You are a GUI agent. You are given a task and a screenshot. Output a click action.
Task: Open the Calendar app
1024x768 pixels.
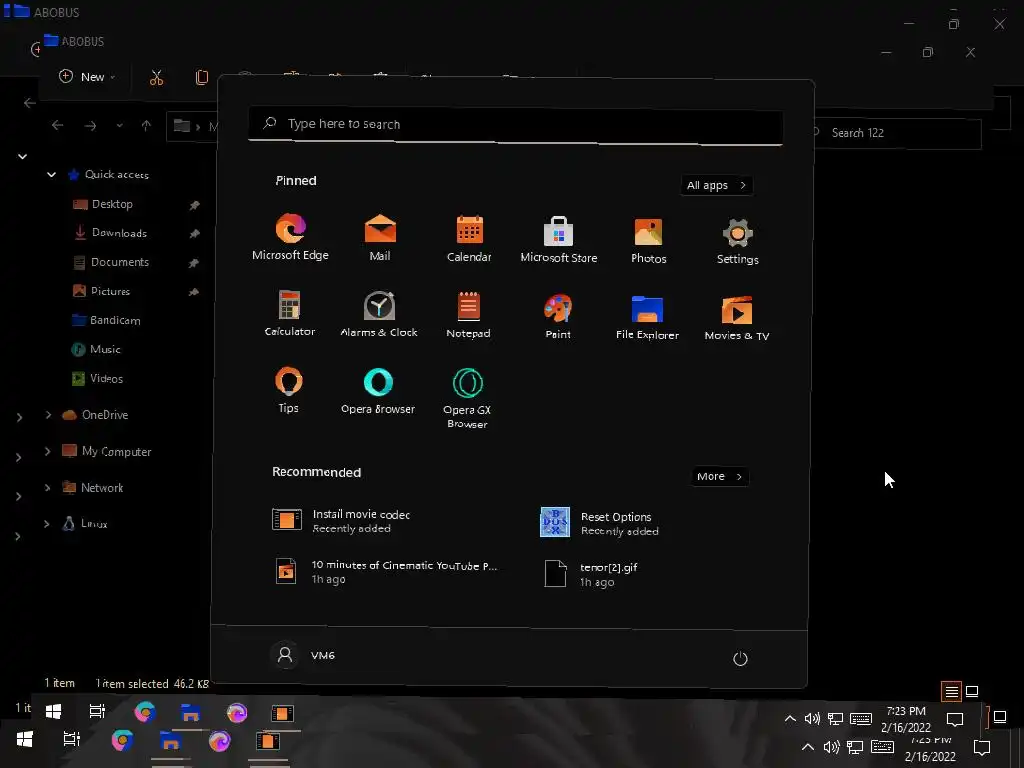pos(469,238)
